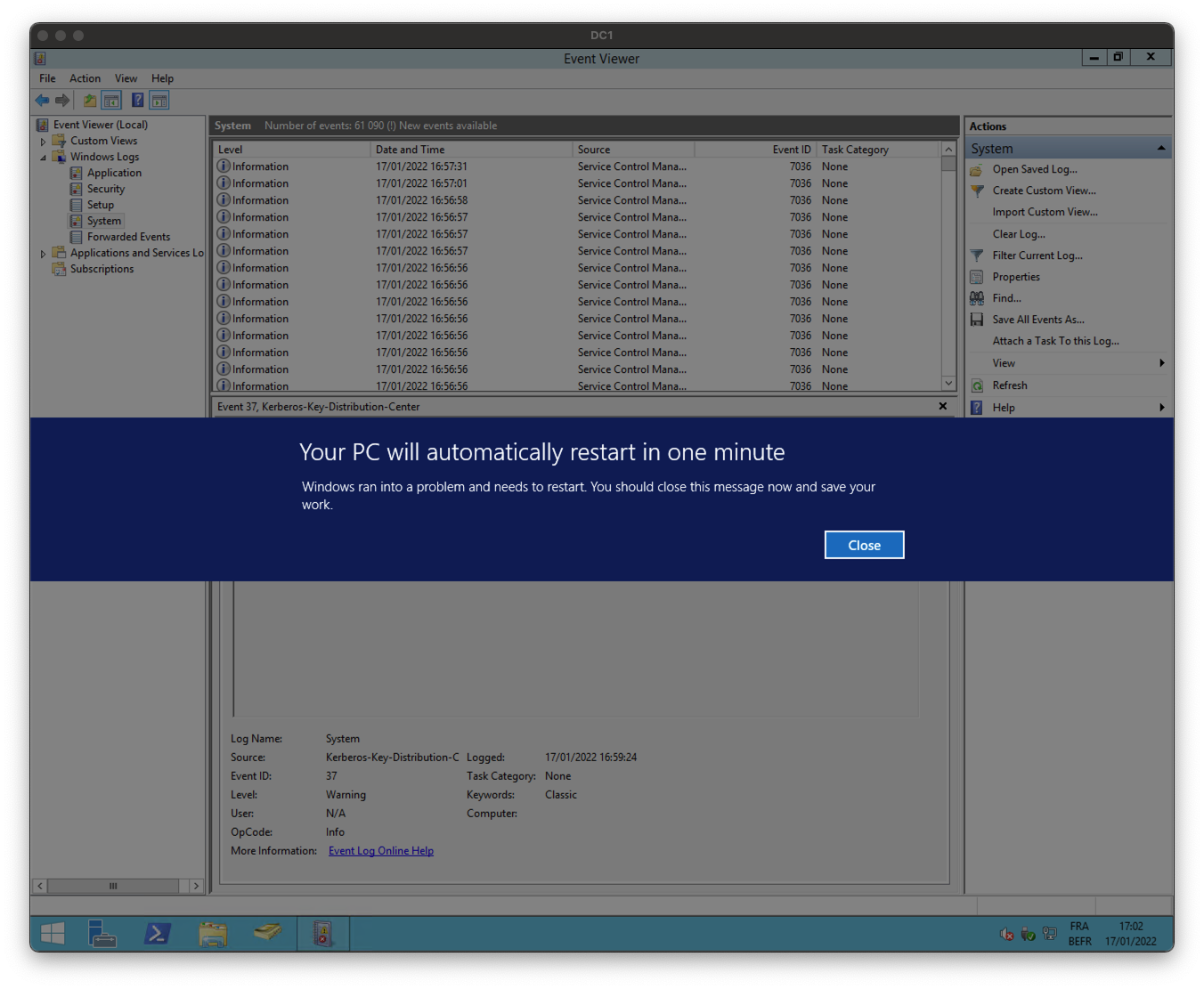Open the Event Log Online Help link
Screen dimensions: 1204x989
point(381,851)
